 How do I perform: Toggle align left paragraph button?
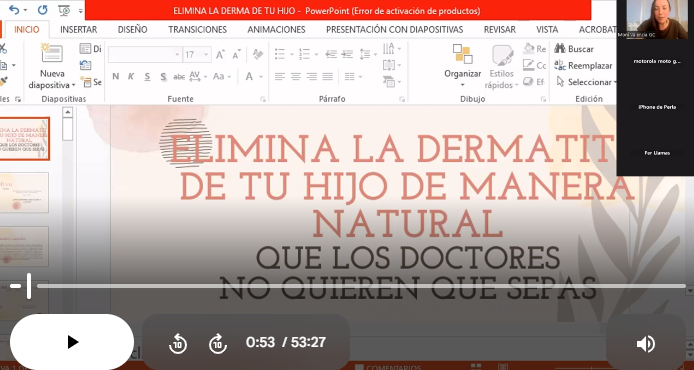point(280,77)
